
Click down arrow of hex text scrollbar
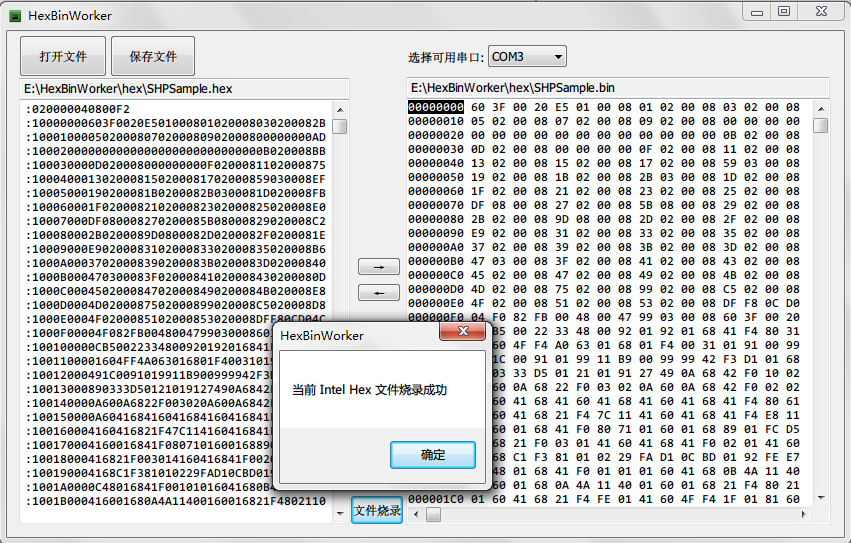pyautogui.click(x=340, y=513)
